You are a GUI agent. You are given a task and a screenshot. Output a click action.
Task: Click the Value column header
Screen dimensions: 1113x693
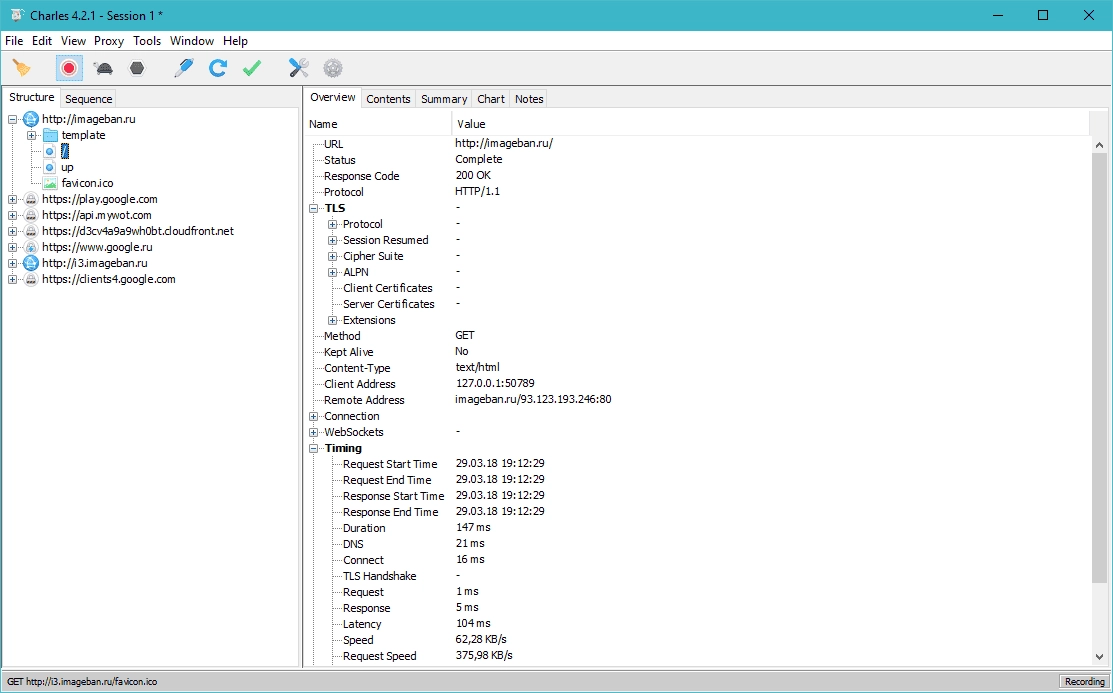[771, 124]
